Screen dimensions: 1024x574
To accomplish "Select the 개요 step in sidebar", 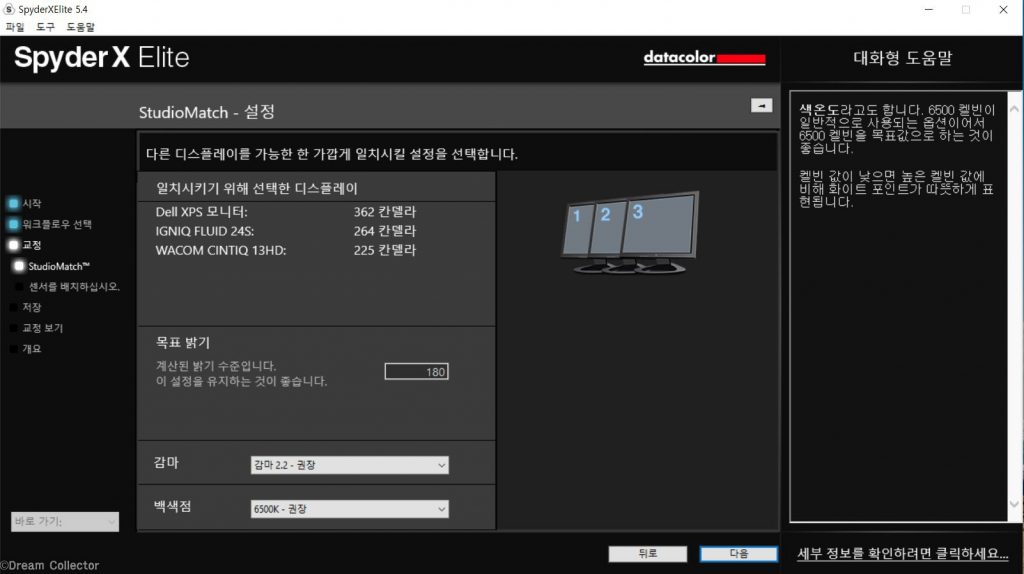I will (25, 349).
